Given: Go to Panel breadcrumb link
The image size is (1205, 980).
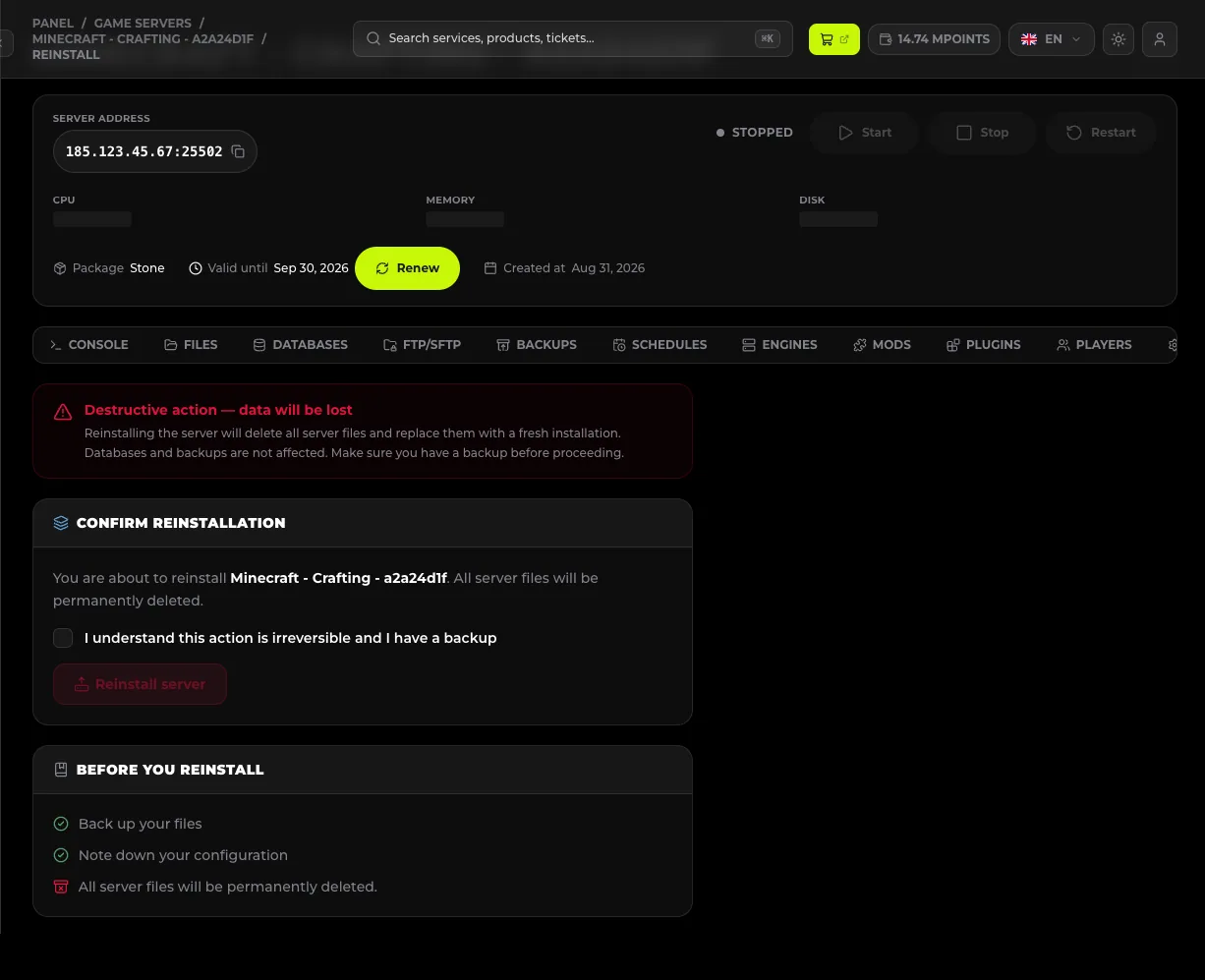Looking at the screenshot, I should pyautogui.click(x=53, y=23).
